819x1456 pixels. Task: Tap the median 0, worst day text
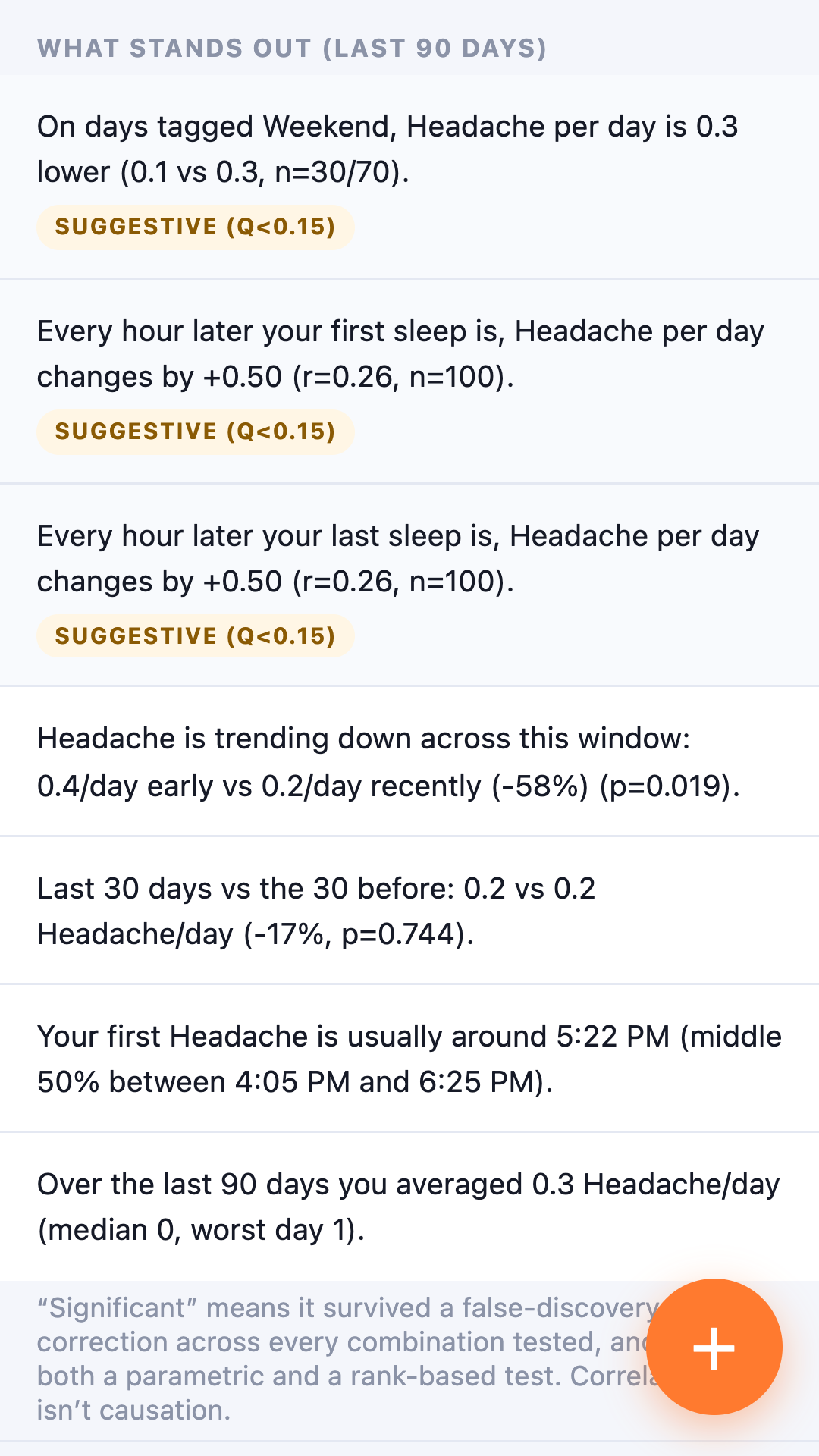coord(185,1230)
